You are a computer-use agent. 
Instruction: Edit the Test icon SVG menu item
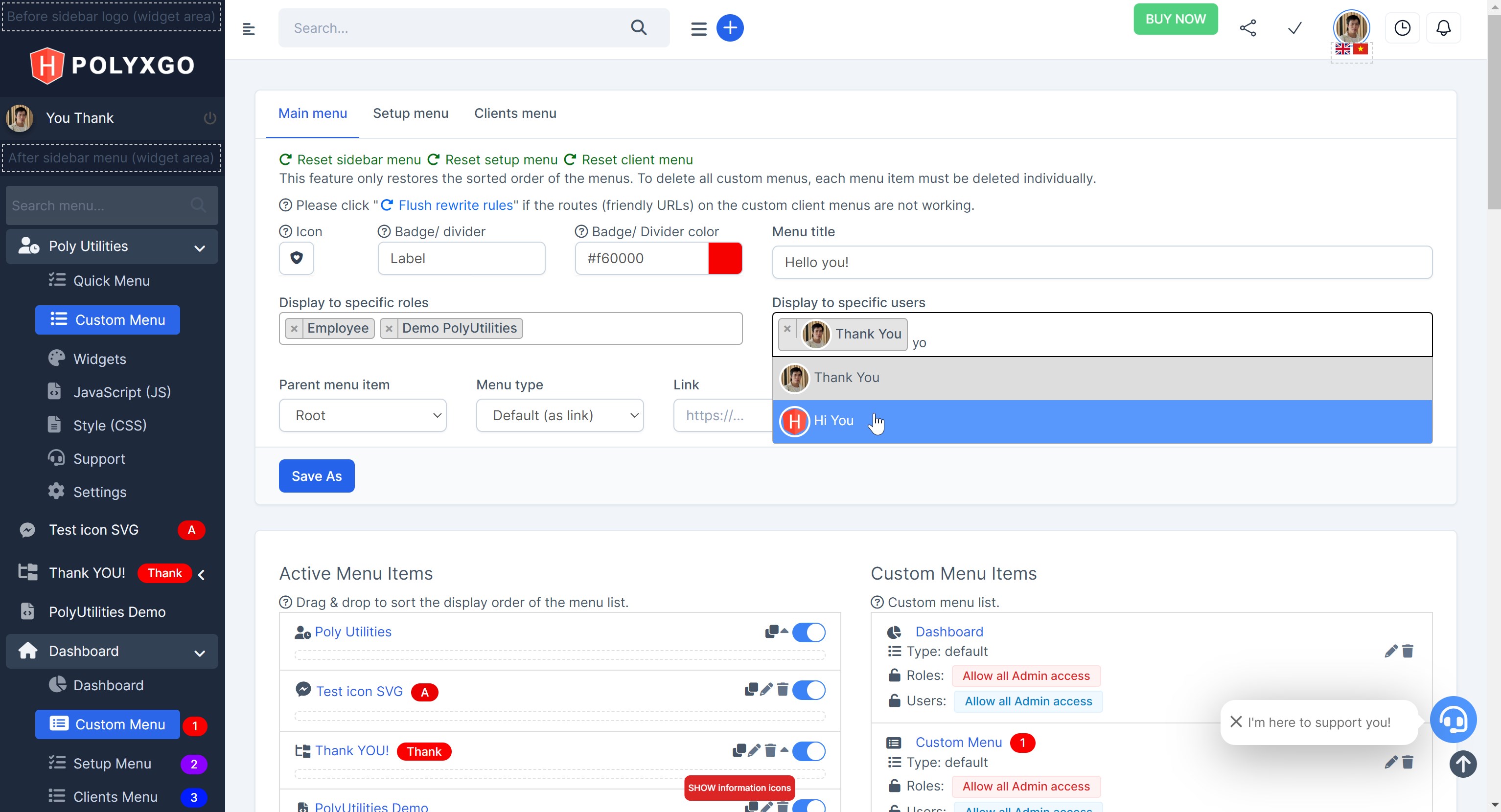click(x=766, y=690)
